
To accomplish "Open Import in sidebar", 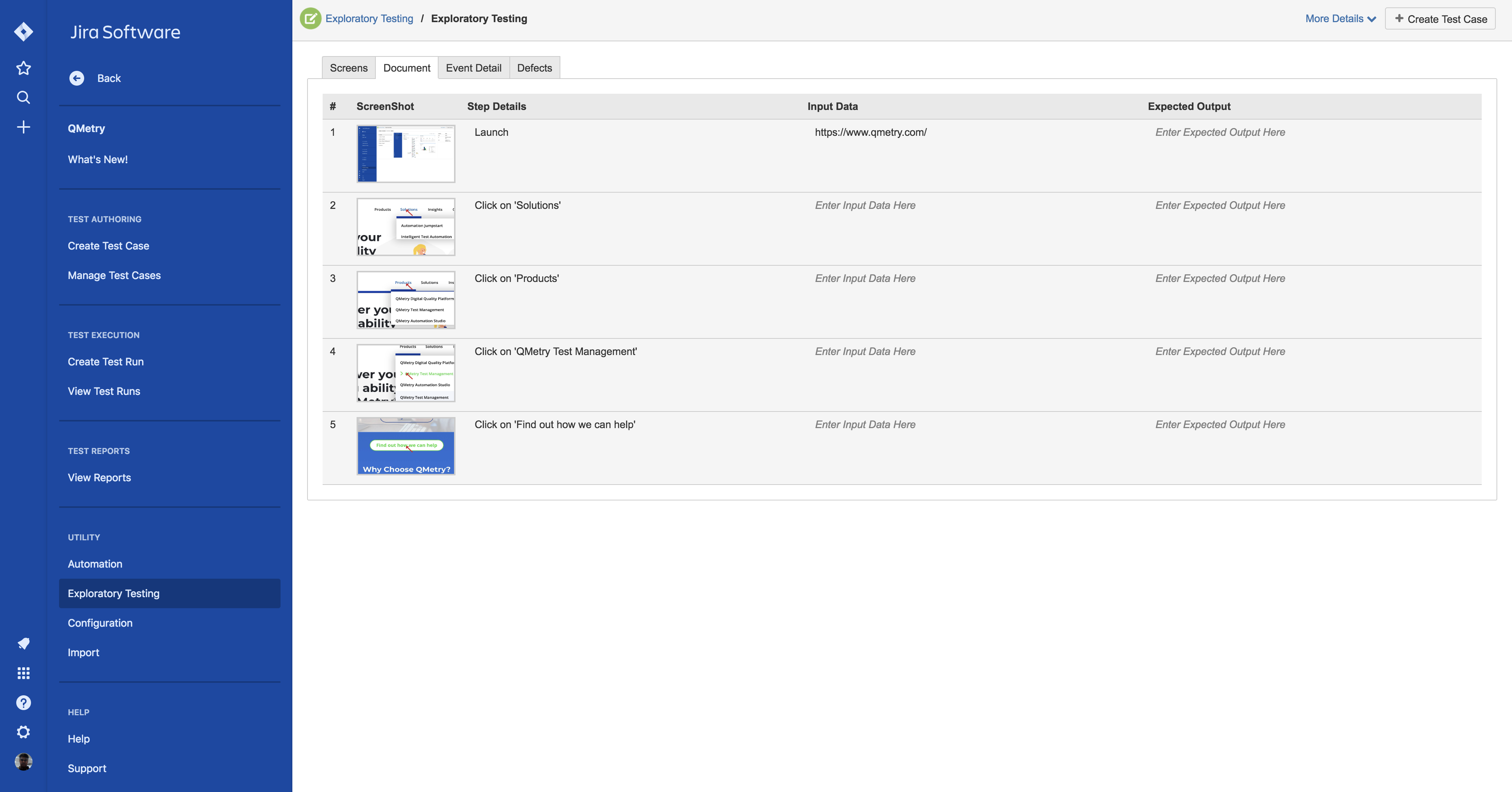I will click(x=83, y=652).
